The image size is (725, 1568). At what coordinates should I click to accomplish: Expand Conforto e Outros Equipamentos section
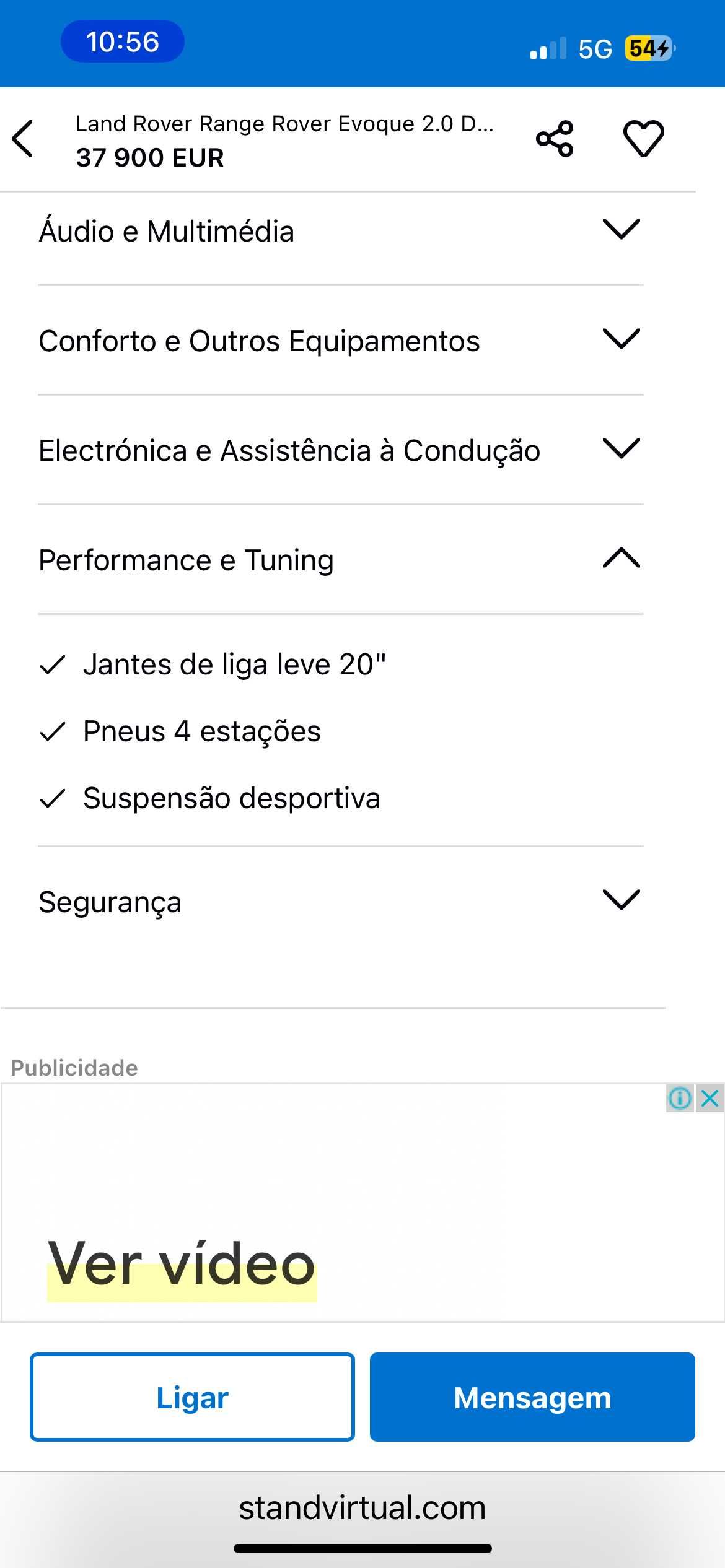[x=340, y=341]
